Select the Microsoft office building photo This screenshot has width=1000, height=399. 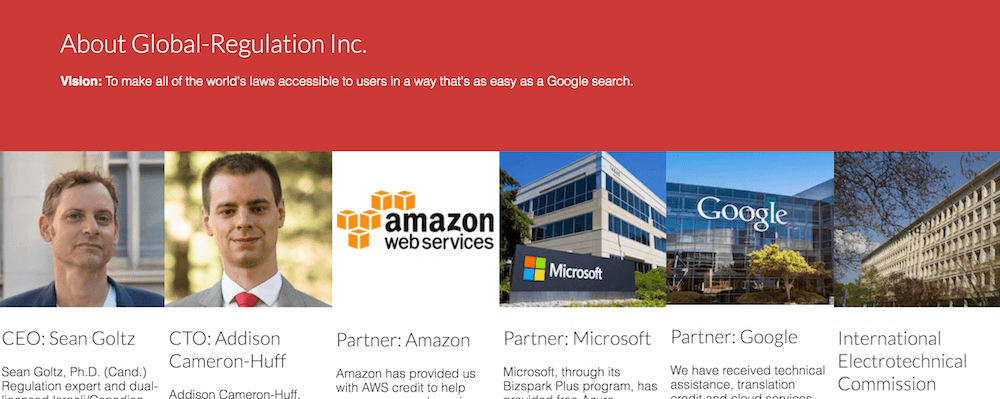tap(582, 229)
